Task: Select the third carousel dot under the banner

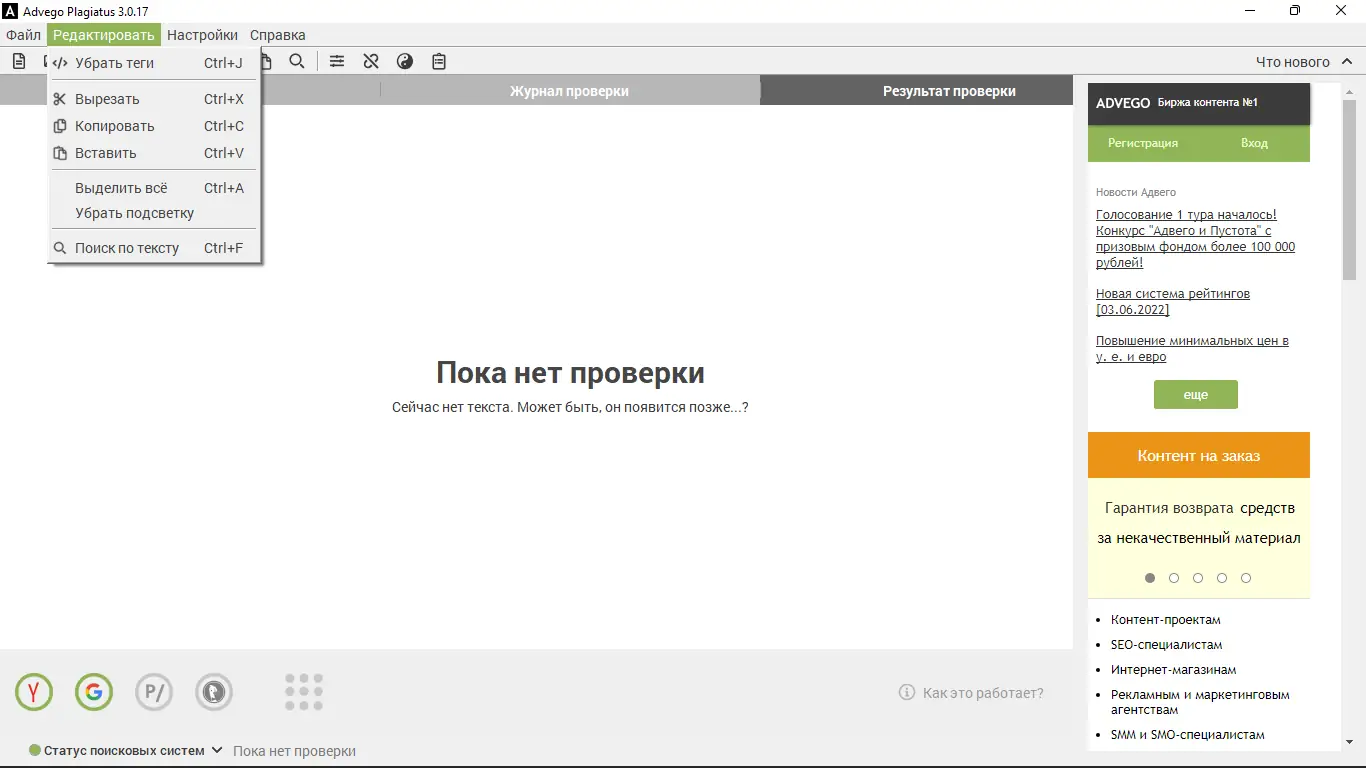Action: tap(1197, 577)
